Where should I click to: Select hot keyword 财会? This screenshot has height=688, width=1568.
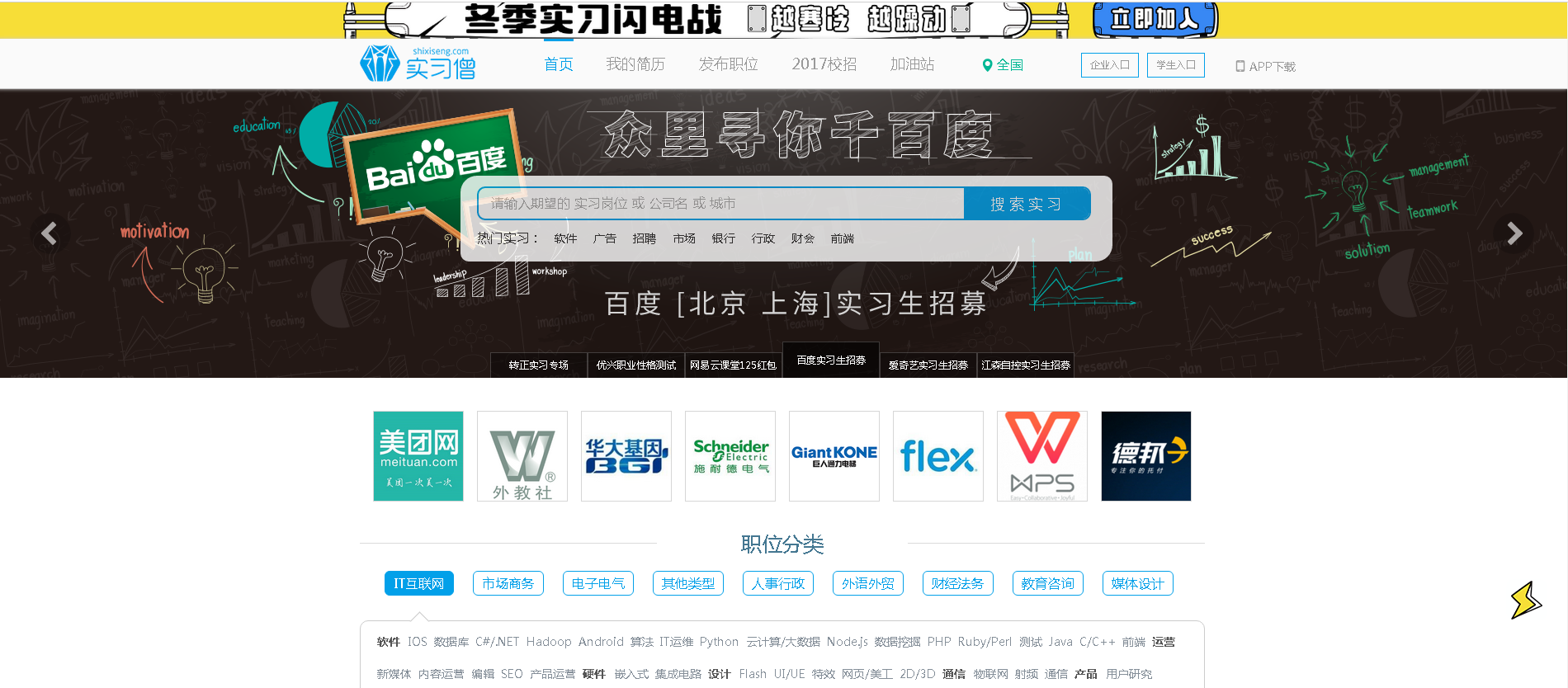[803, 238]
